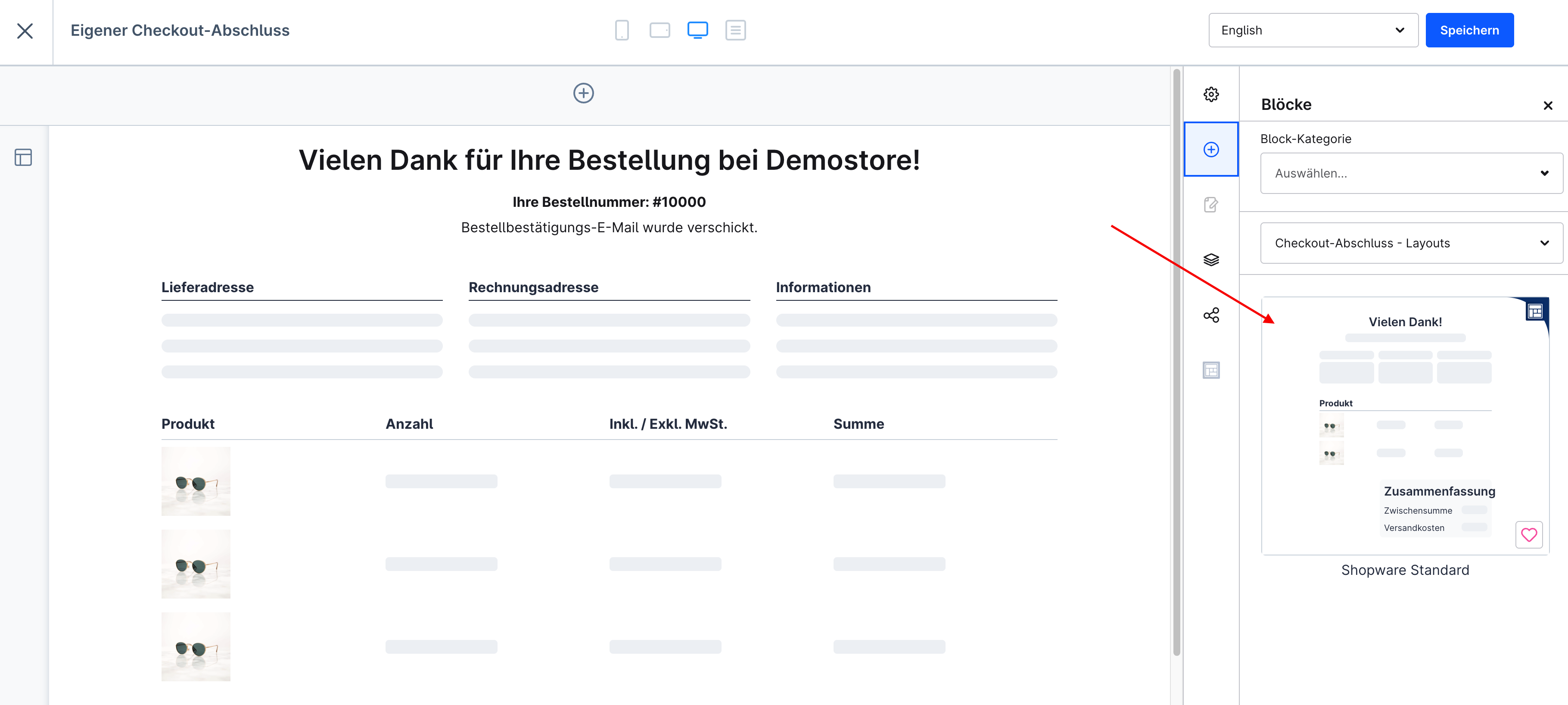Open settings gear in sidebar
The image size is (1568, 705).
click(1211, 94)
